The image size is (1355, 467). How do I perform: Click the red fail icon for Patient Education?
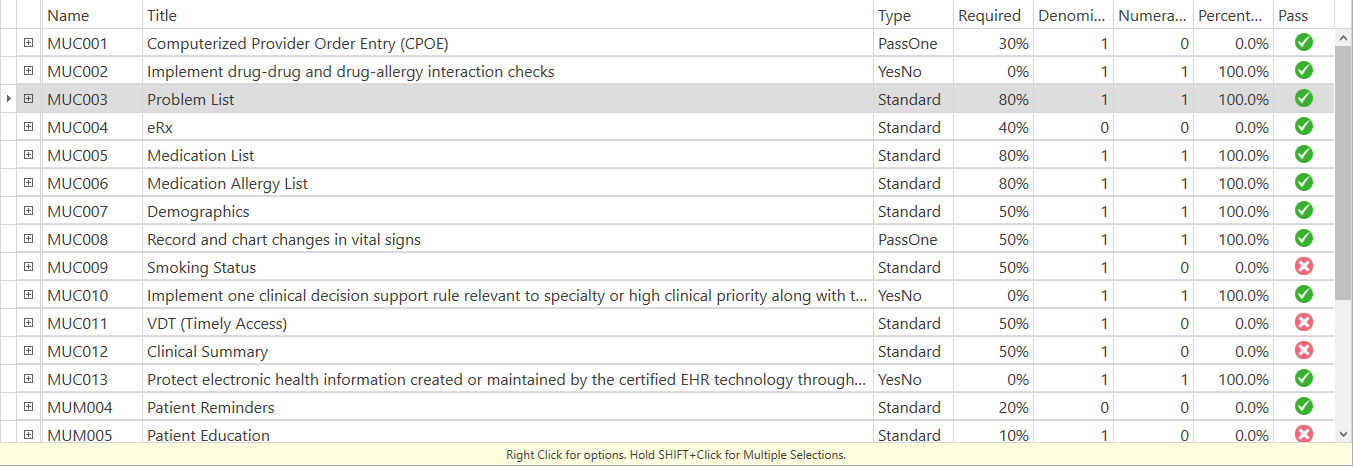[x=1304, y=434]
